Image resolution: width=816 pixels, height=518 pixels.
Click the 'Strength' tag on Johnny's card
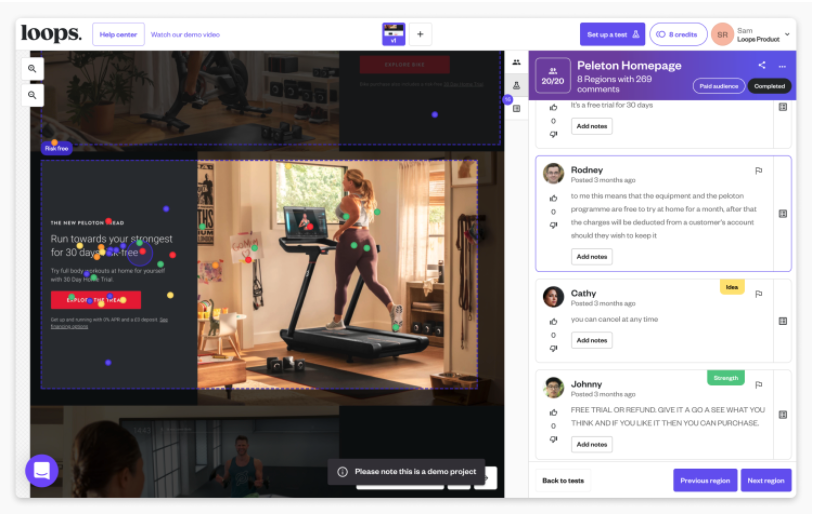[x=725, y=378]
